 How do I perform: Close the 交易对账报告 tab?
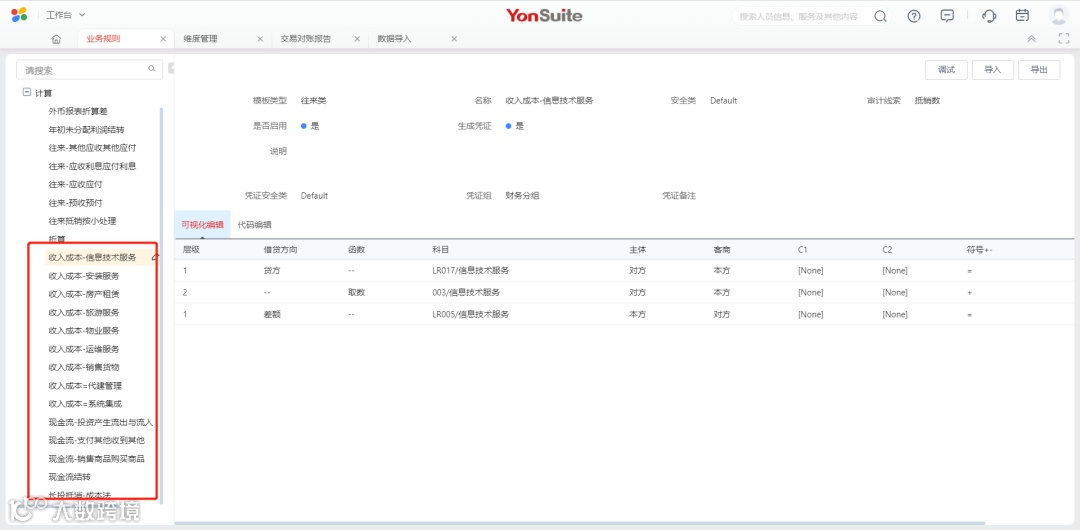(357, 39)
